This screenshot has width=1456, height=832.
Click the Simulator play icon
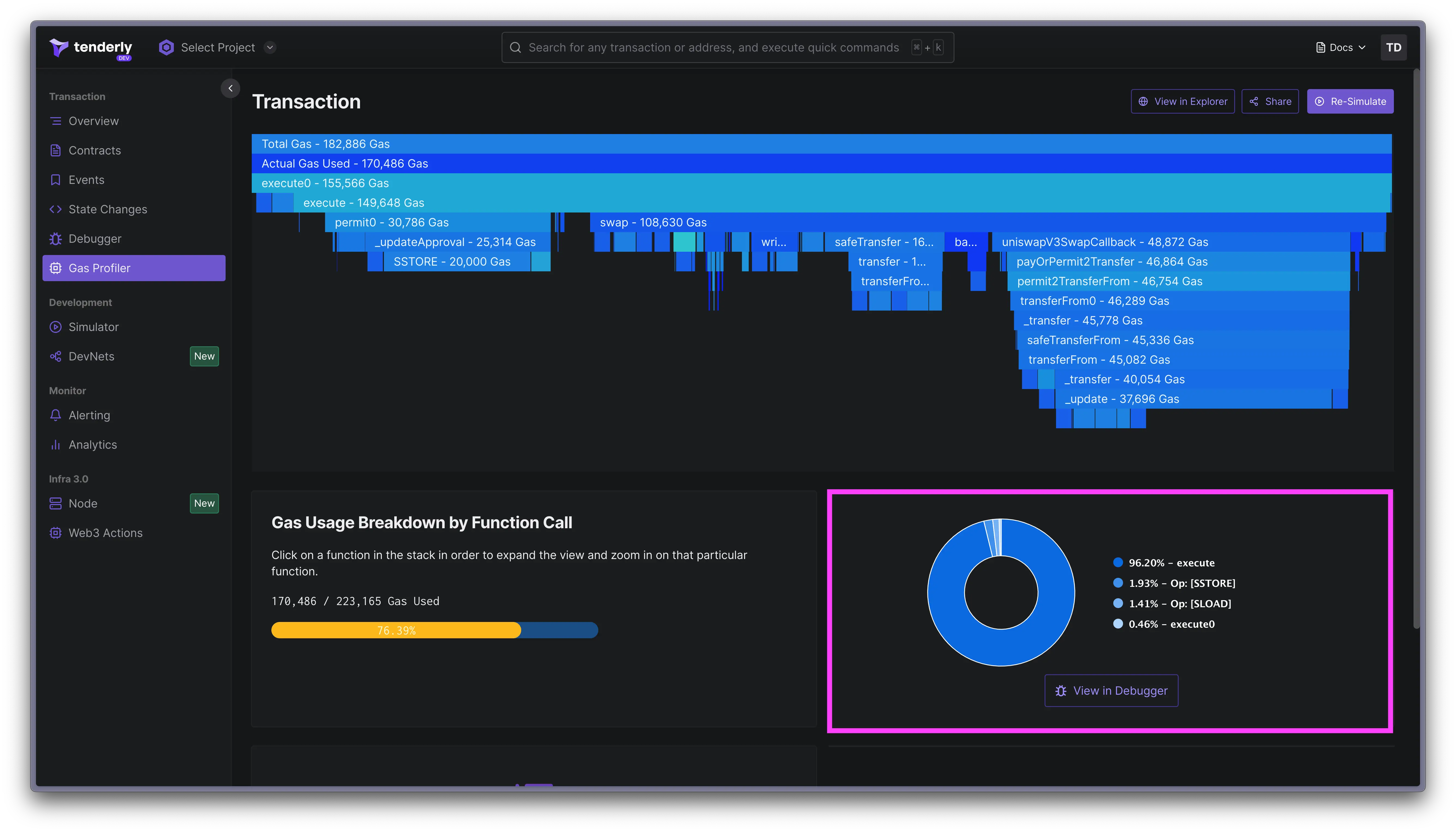coord(55,327)
